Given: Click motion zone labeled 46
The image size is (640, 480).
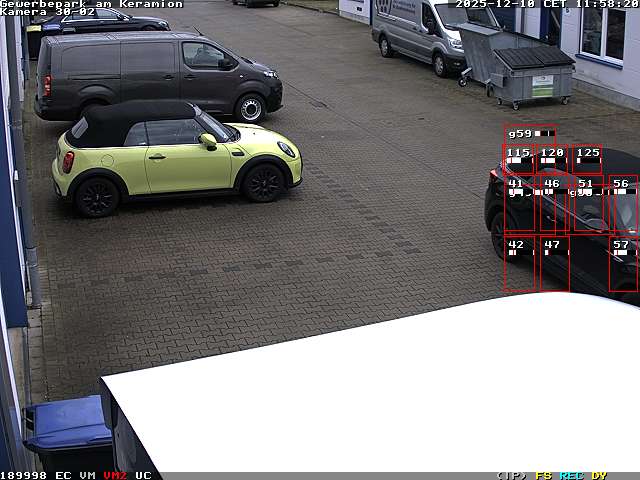Looking at the screenshot, I should pyautogui.click(x=554, y=205).
